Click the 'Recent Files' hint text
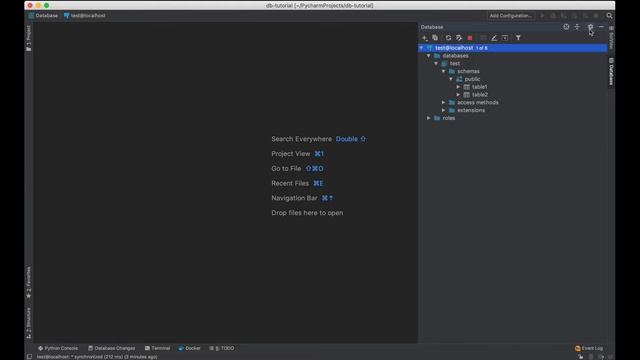Viewport: 640px width, 360px height. (x=290, y=183)
